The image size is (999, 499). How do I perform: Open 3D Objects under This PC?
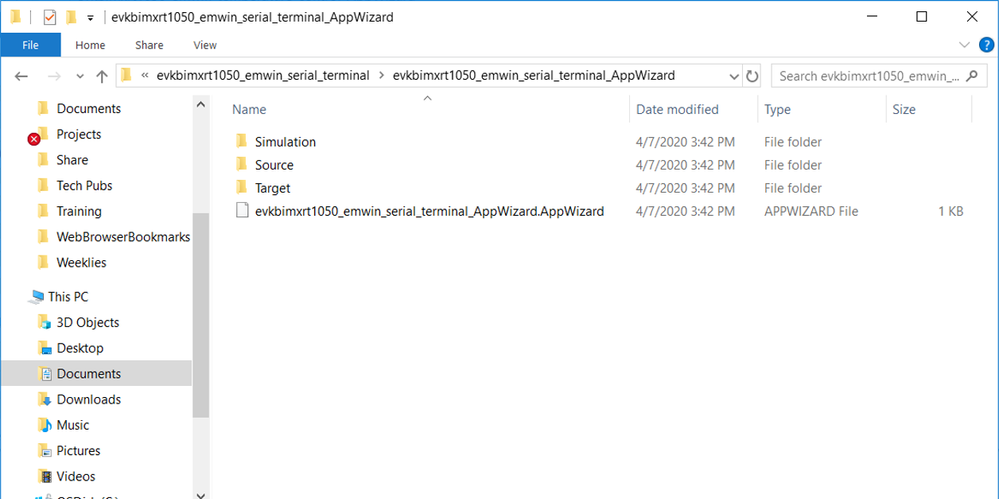click(x=88, y=322)
